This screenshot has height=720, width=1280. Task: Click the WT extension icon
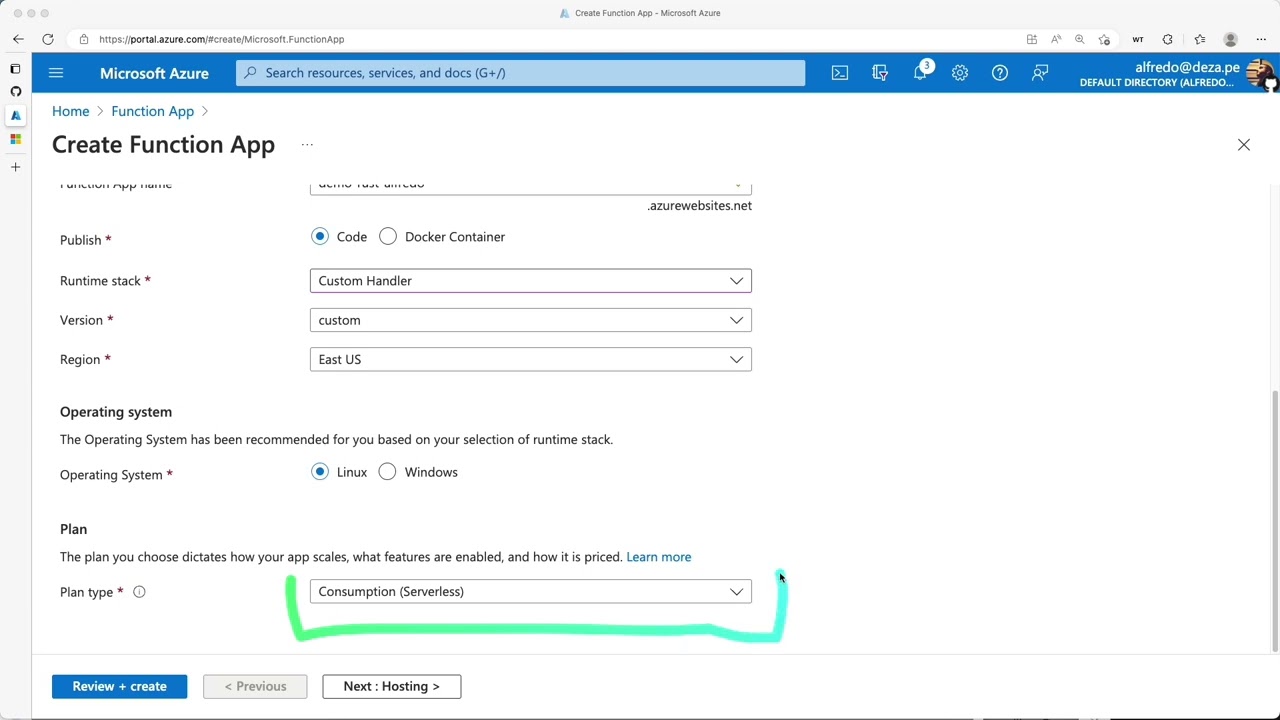(x=1138, y=39)
